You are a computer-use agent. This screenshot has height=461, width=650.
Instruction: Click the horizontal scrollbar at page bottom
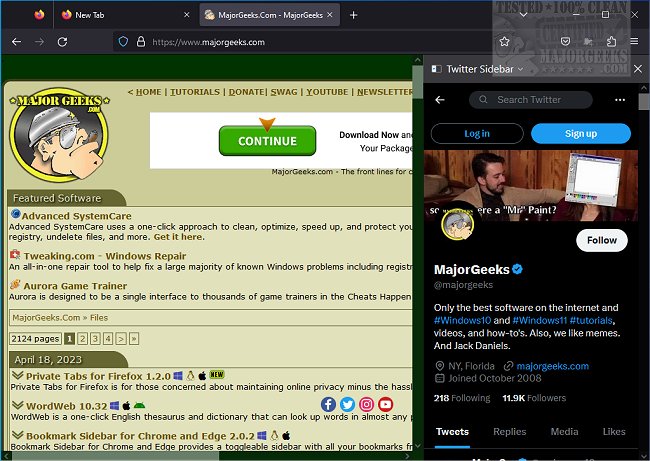click(200, 455)
